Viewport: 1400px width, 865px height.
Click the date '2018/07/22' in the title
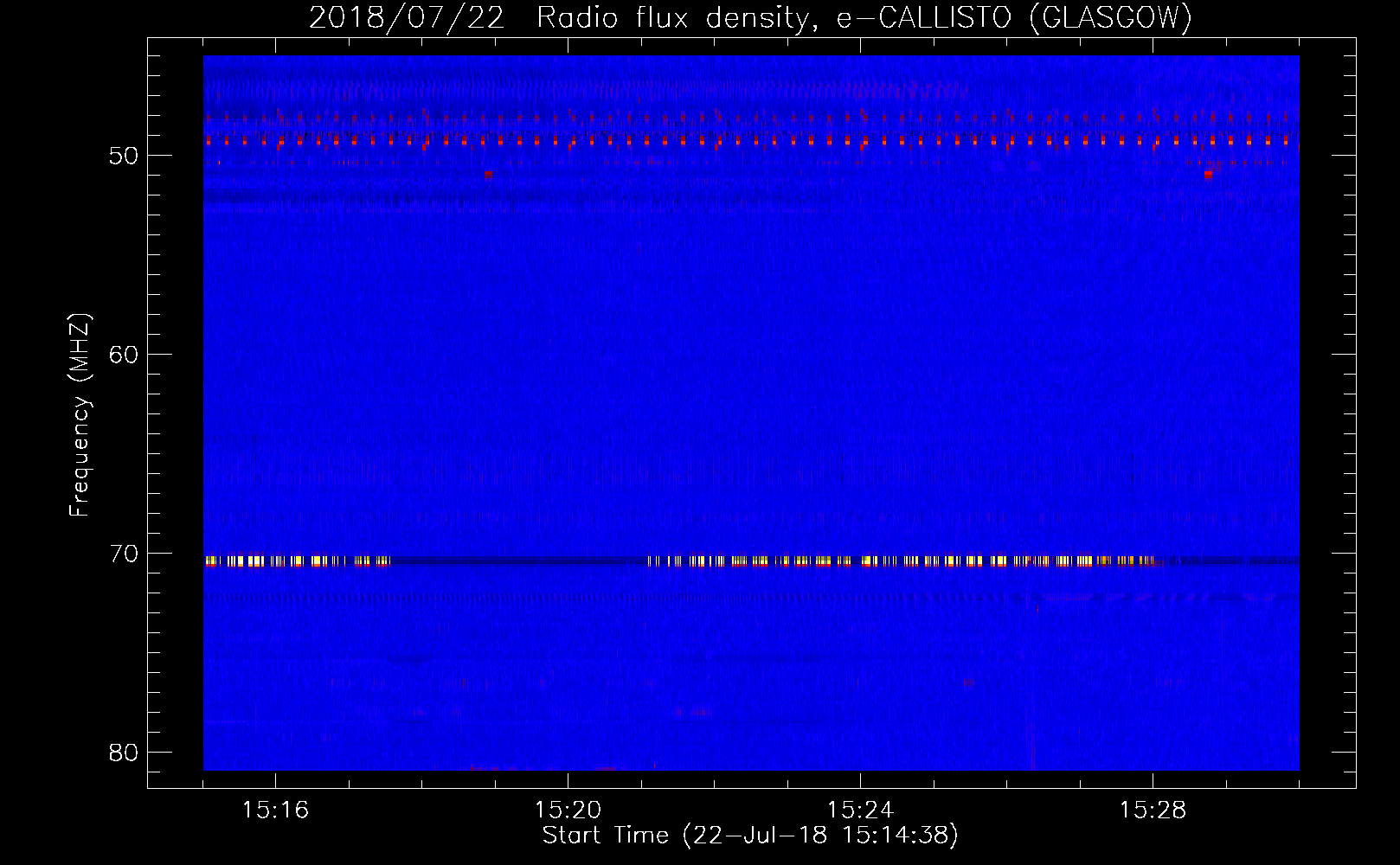click(x=407, y=17)
